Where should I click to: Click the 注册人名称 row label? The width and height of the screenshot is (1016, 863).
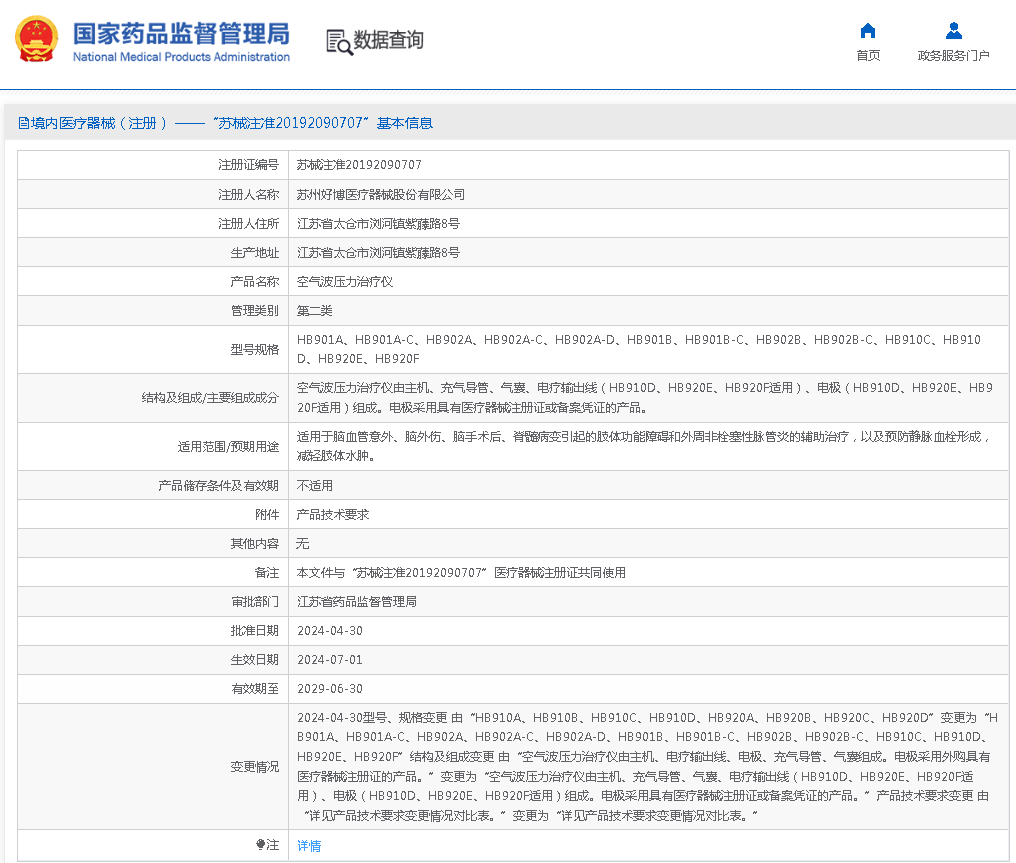pyautogui.click(x=248, y=194)
